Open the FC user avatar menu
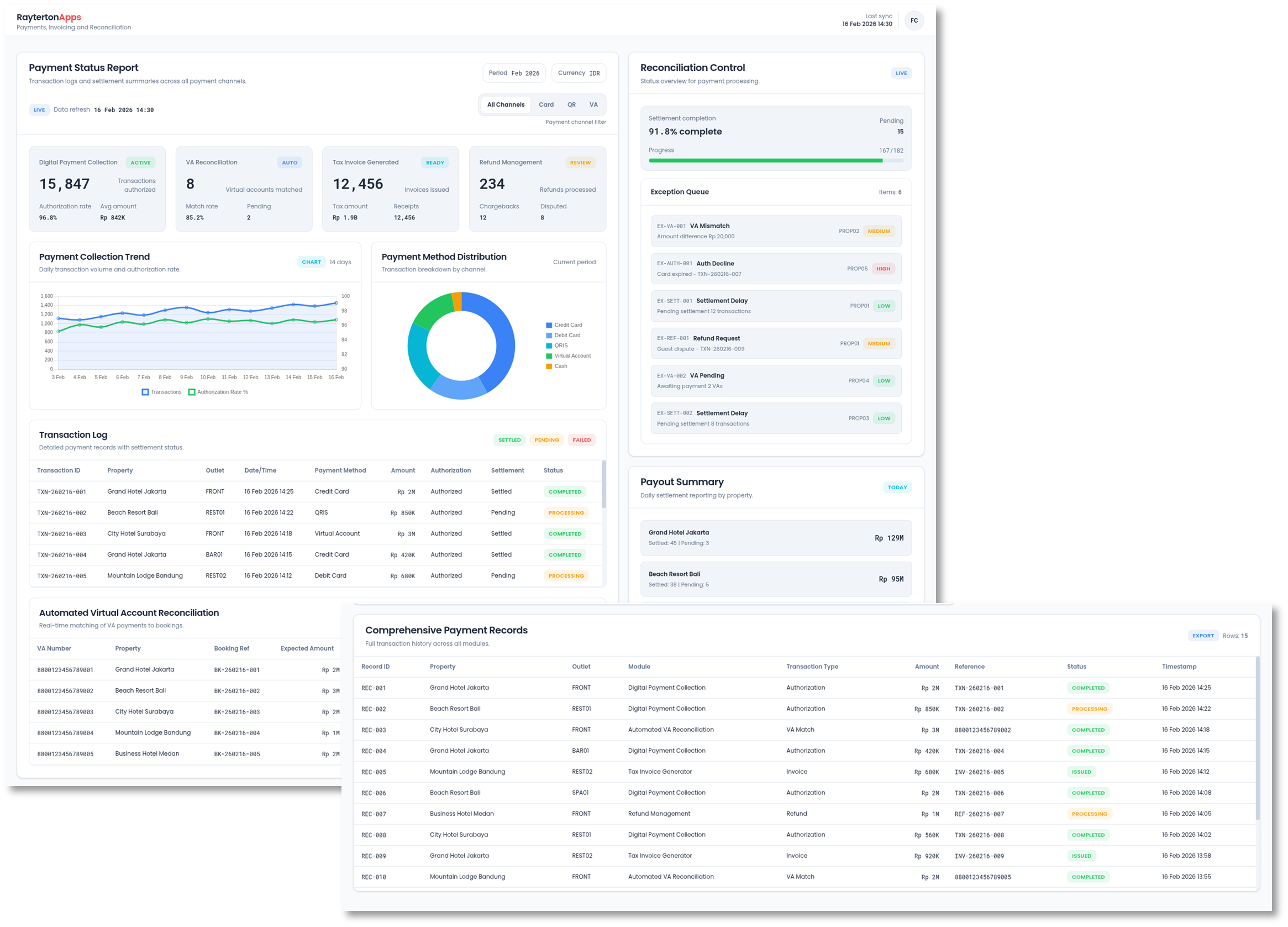Screen dimensions: 1288x927 914,20
